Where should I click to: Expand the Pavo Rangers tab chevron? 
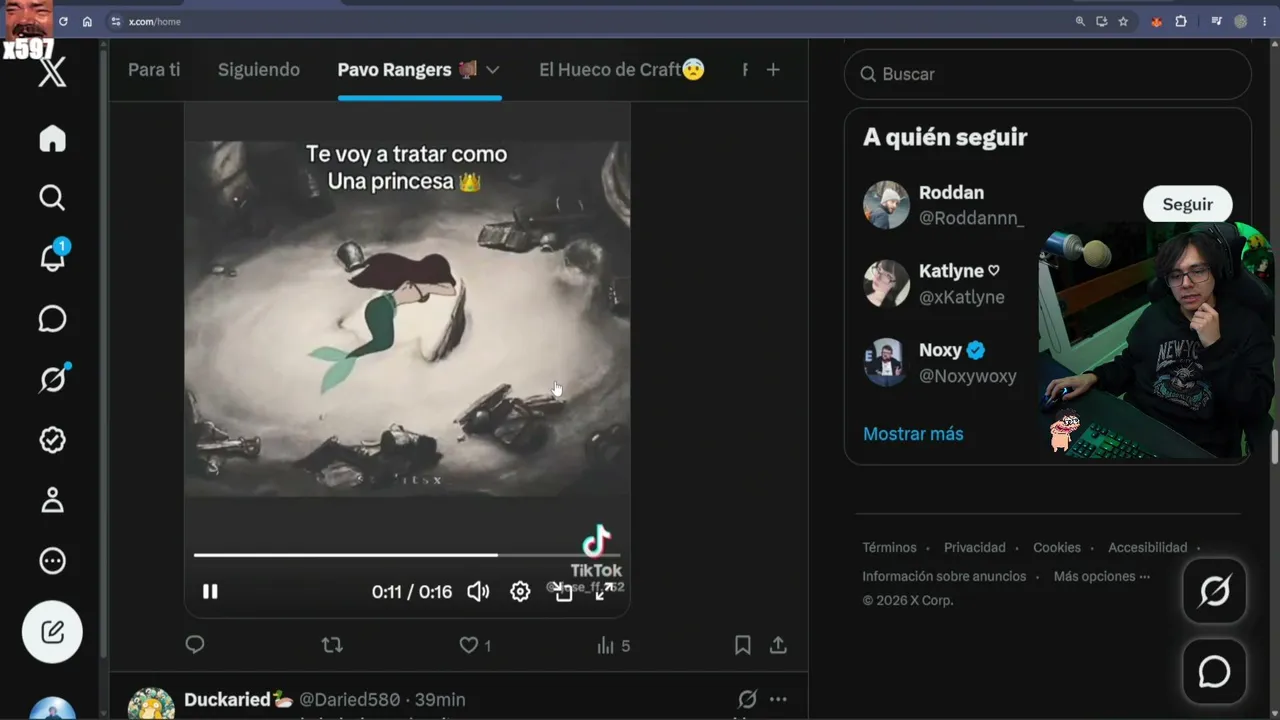pos(492,70)
